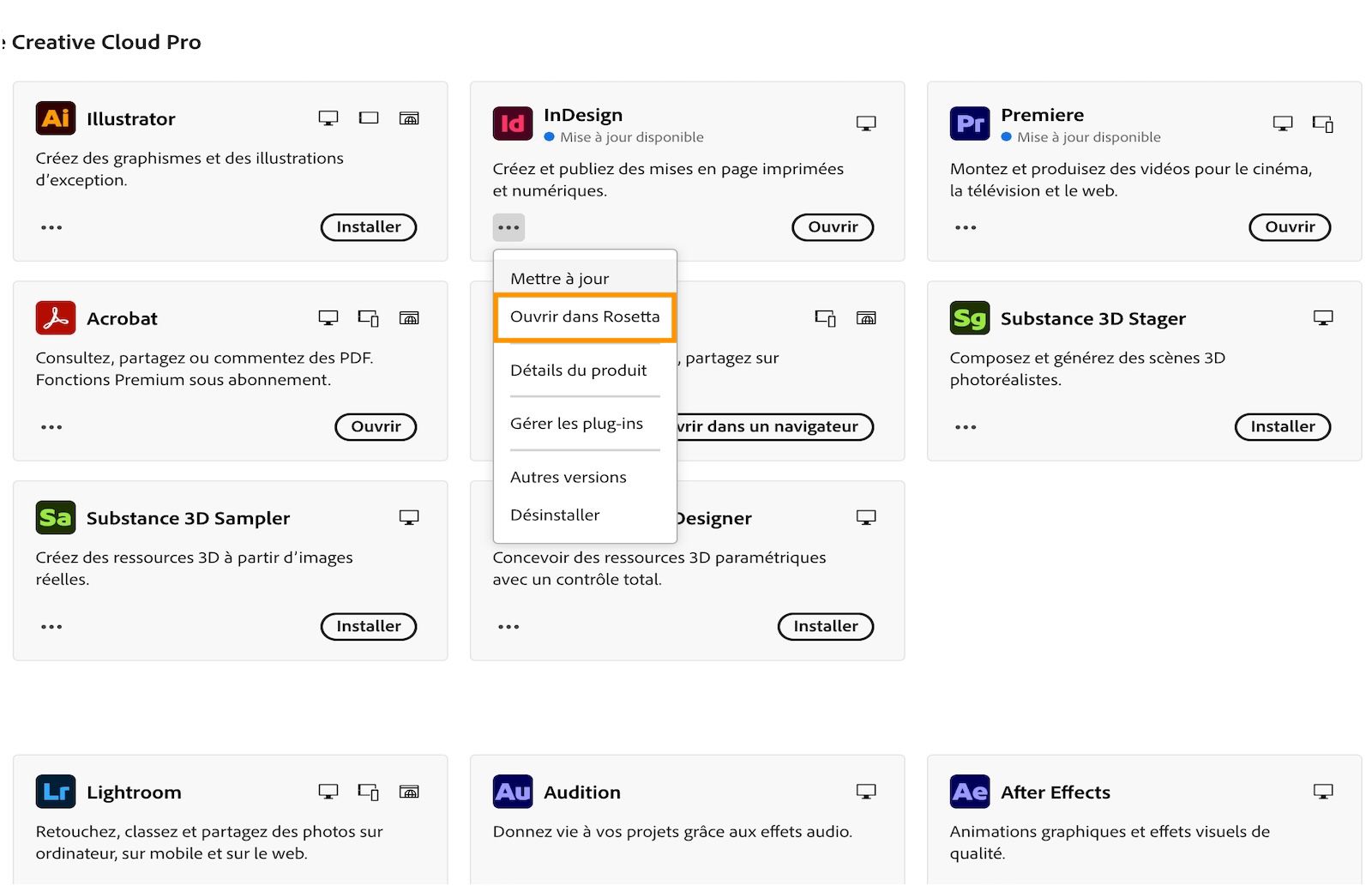Install Substance 3D Designer
The image size is (1372, 886).
pyautogui.click(x=826, y=627)
